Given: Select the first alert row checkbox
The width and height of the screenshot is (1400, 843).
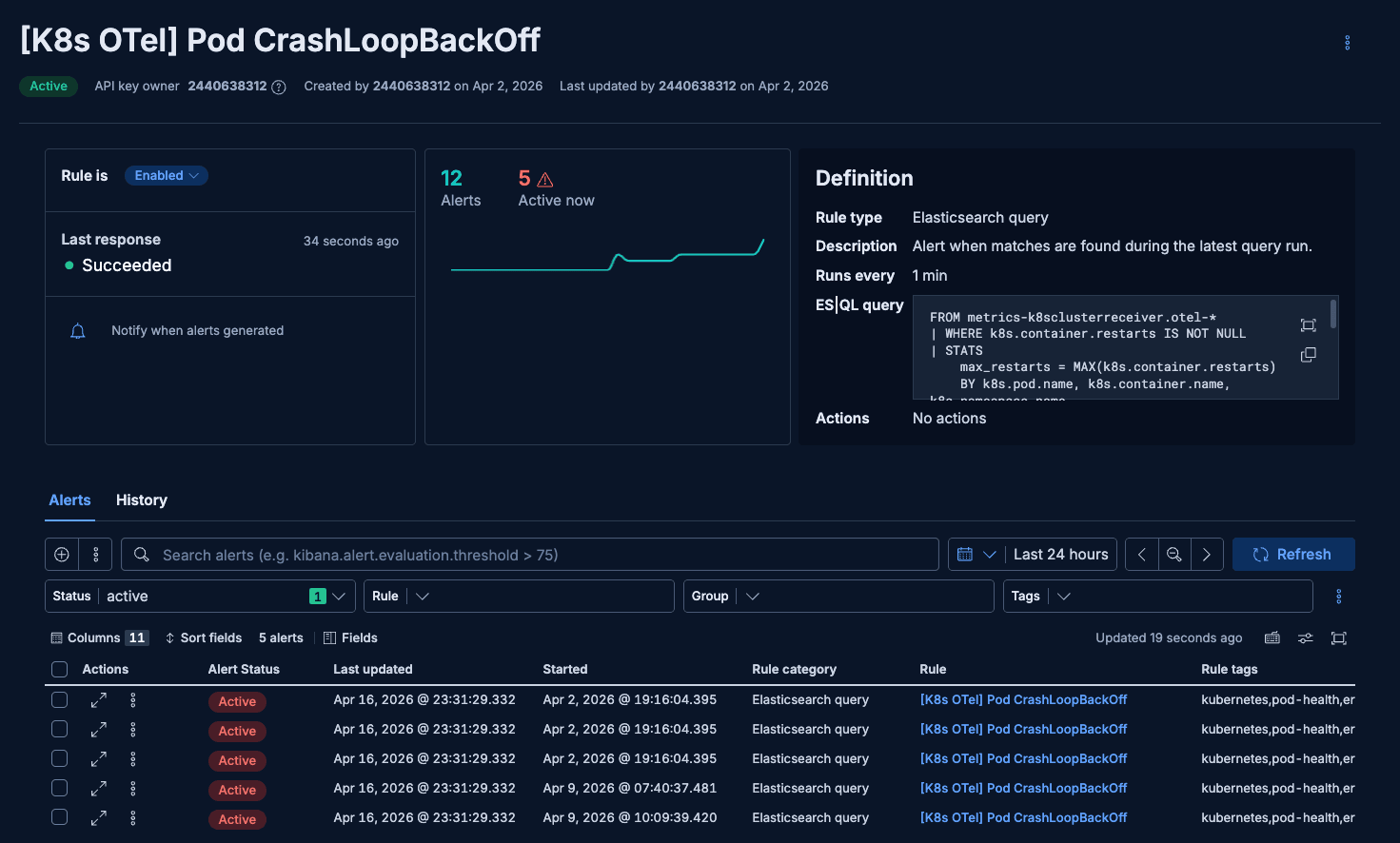Looking at the screenshot, I should tap(59, 699).
